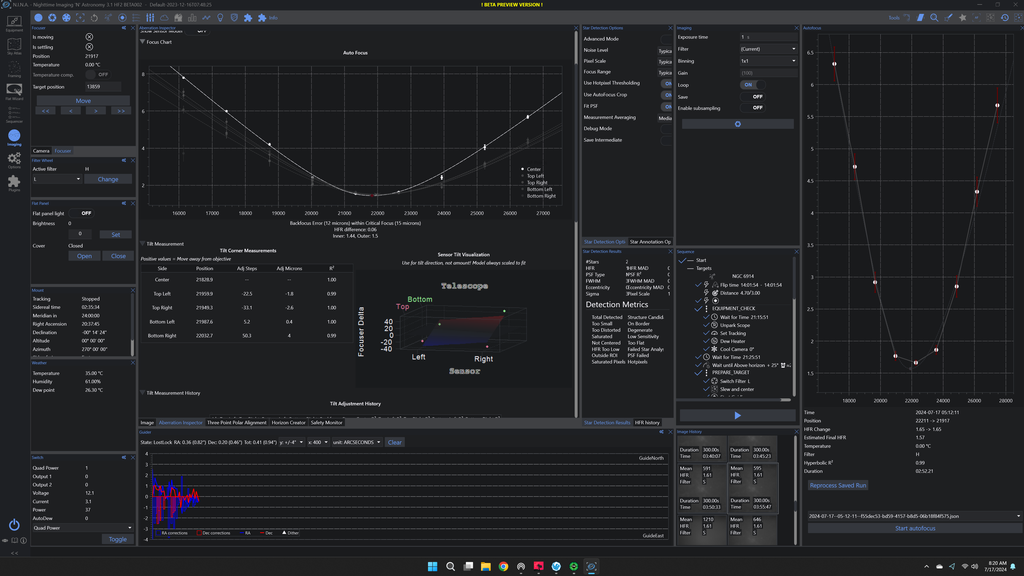Click Reprocess Saved Run
The height and width of the screenshot is (576, 1024).
pos(838,485)
